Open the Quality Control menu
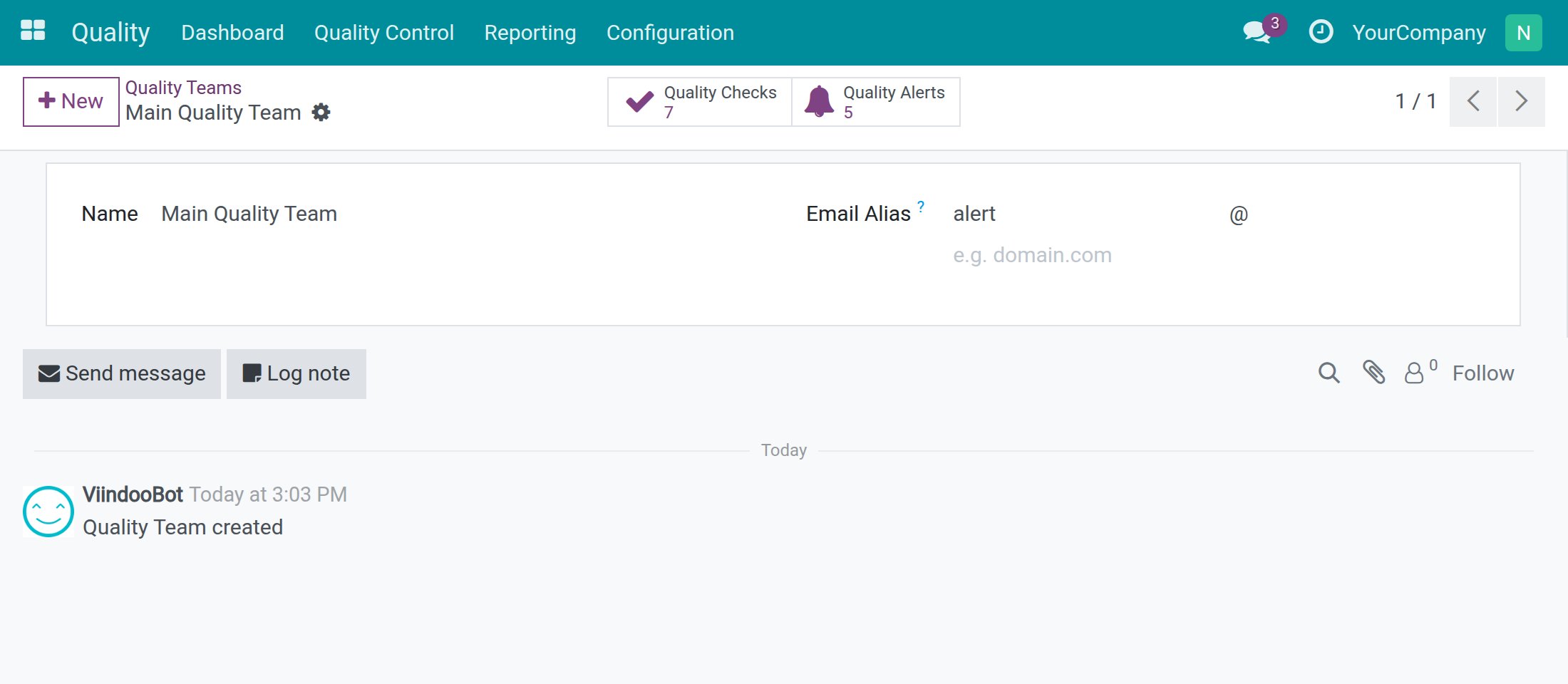This screenshot has height=684, width=1568. pos(384,33)
